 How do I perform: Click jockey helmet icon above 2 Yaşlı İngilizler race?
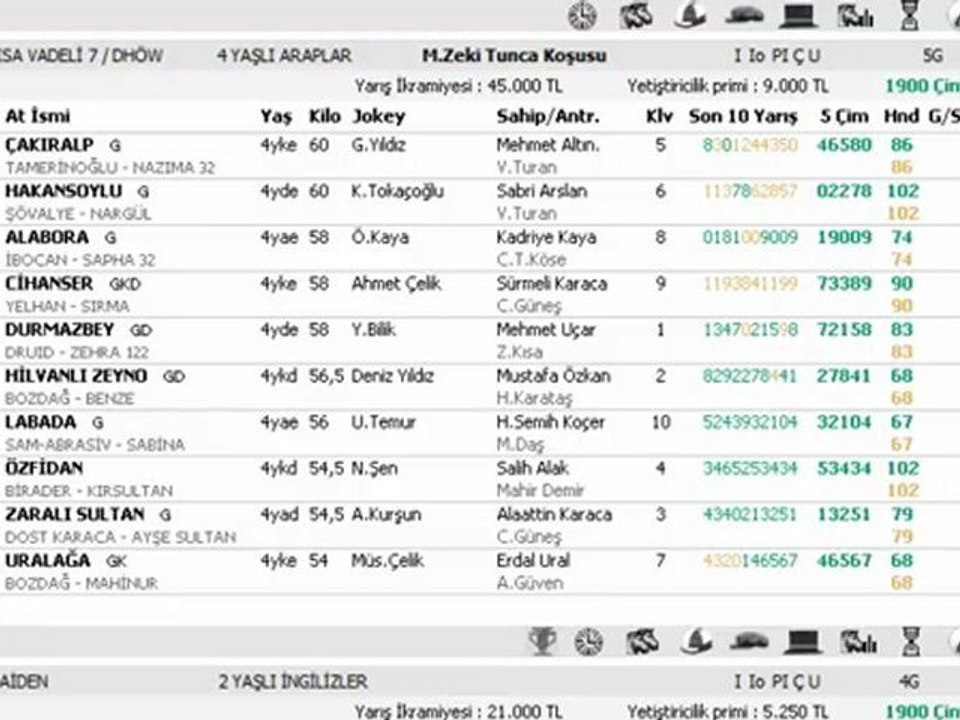tap(697, 642)
